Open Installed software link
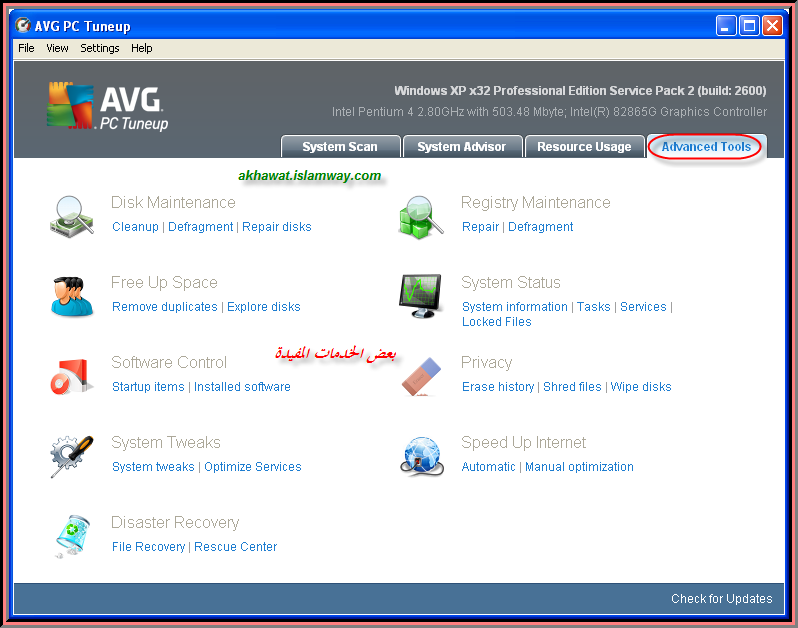 pyautogui.click(x=242, y=387)
